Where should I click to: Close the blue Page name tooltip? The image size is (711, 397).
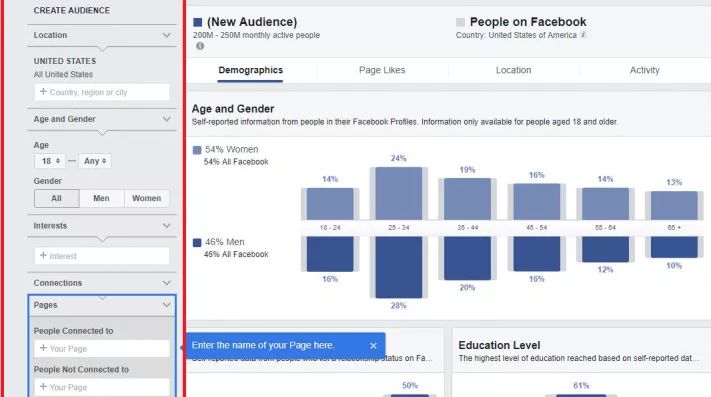coord(373,346)
